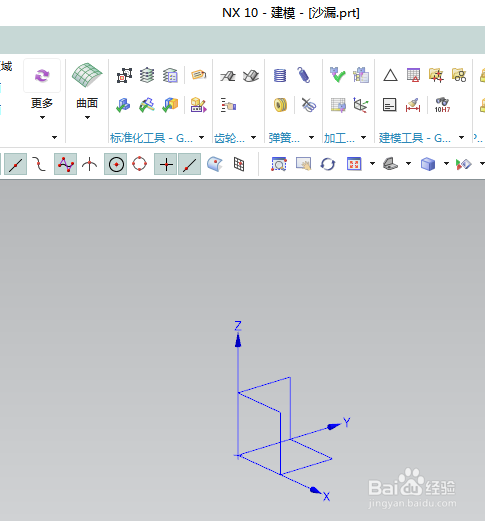Toggle the Point on Curve snap
This screenshot has height=521, width=485.
point(190,164)
